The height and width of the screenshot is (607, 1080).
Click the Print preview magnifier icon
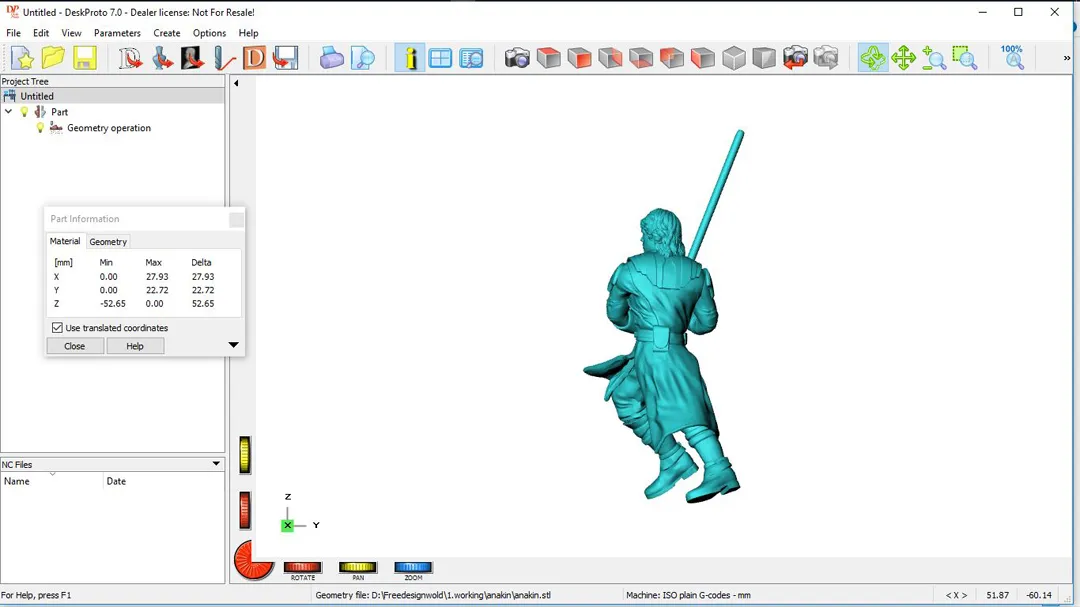point(362,59)
